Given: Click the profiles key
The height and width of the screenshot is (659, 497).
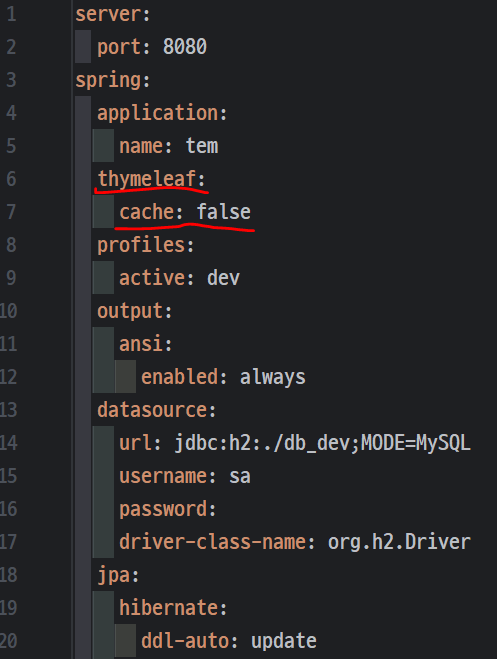Looking at the screenshot, I should pyautogui.click(x=141, y=245).
